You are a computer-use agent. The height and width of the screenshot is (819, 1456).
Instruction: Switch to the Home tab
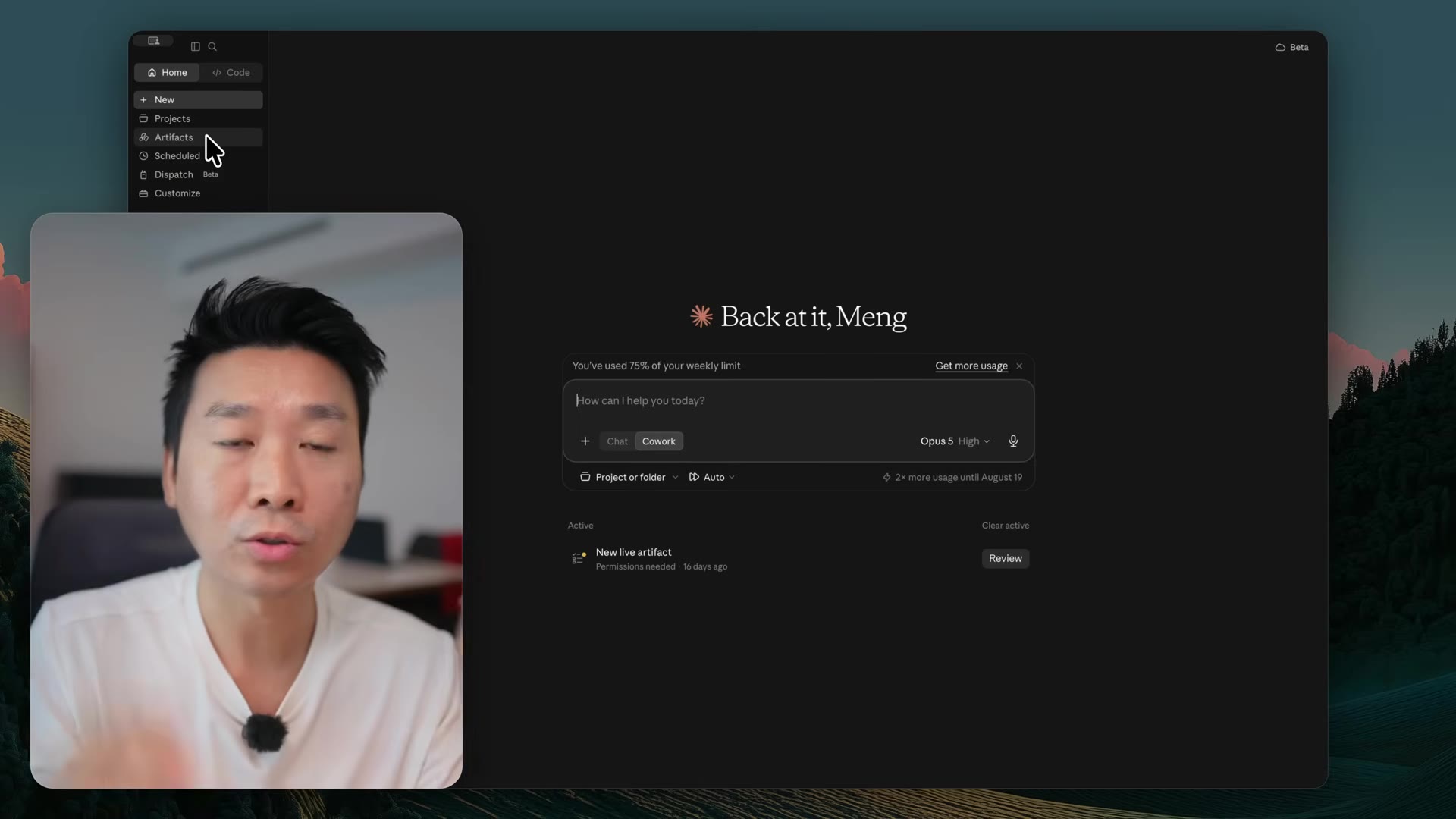[x=167, y=73]
